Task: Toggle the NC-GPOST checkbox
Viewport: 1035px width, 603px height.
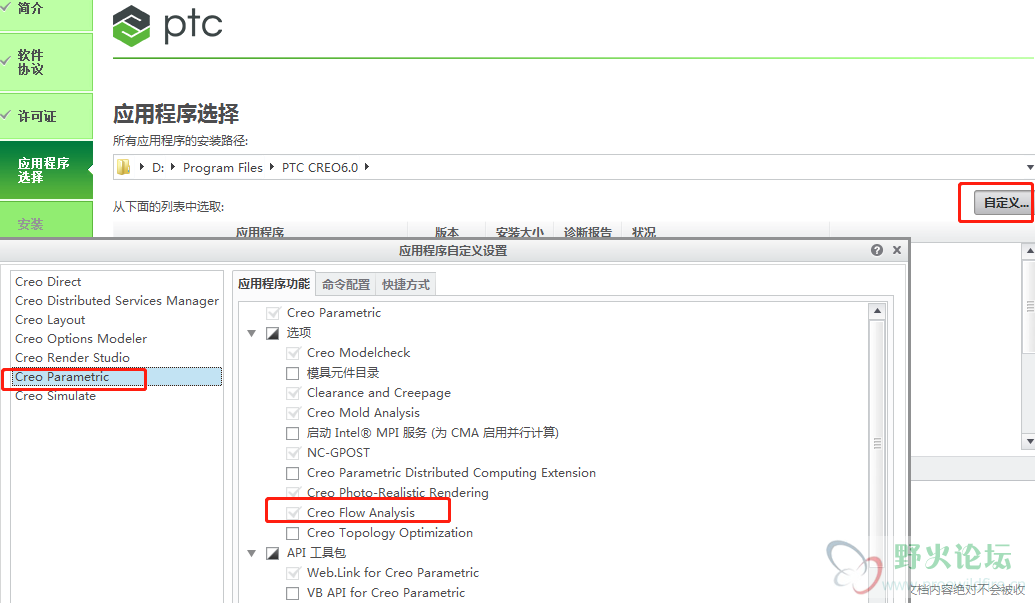Action: point(292,453)
